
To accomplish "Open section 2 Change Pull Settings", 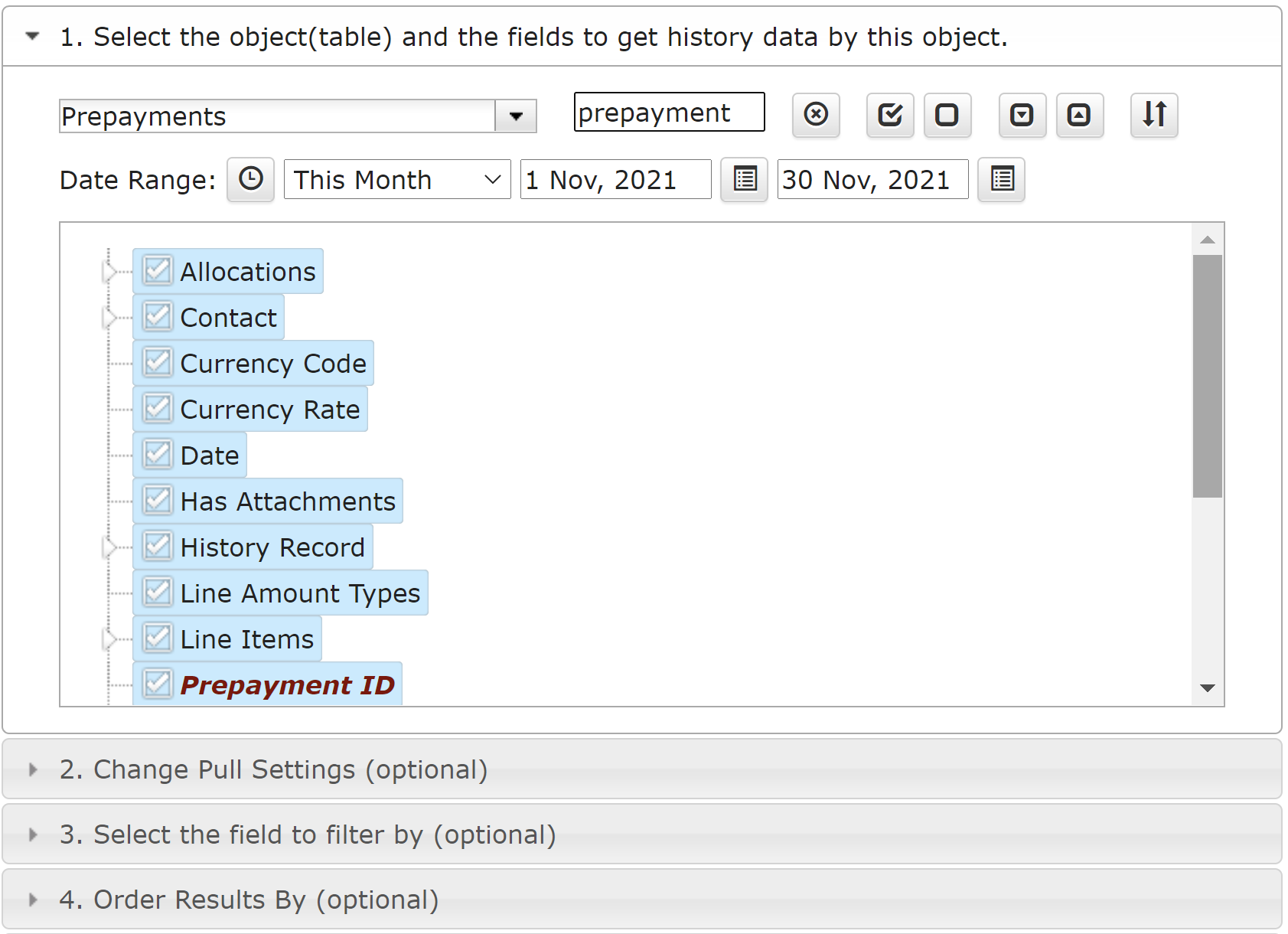I will coord(272,769).
